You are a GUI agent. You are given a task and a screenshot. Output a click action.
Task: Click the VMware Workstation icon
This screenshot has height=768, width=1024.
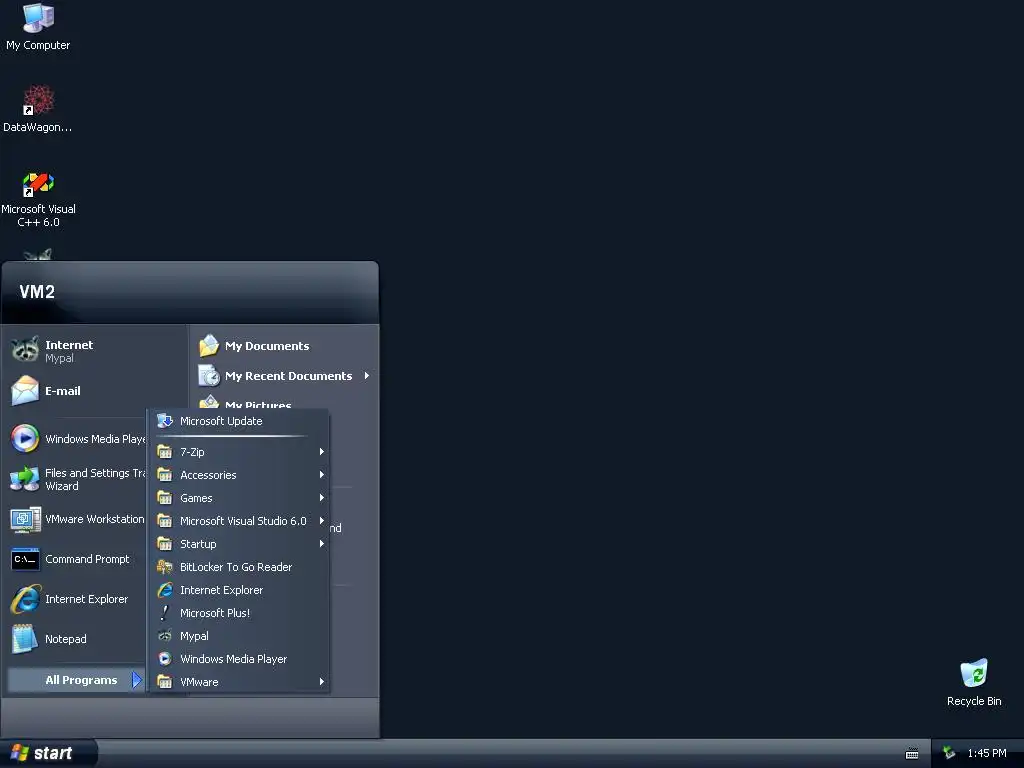25,519
